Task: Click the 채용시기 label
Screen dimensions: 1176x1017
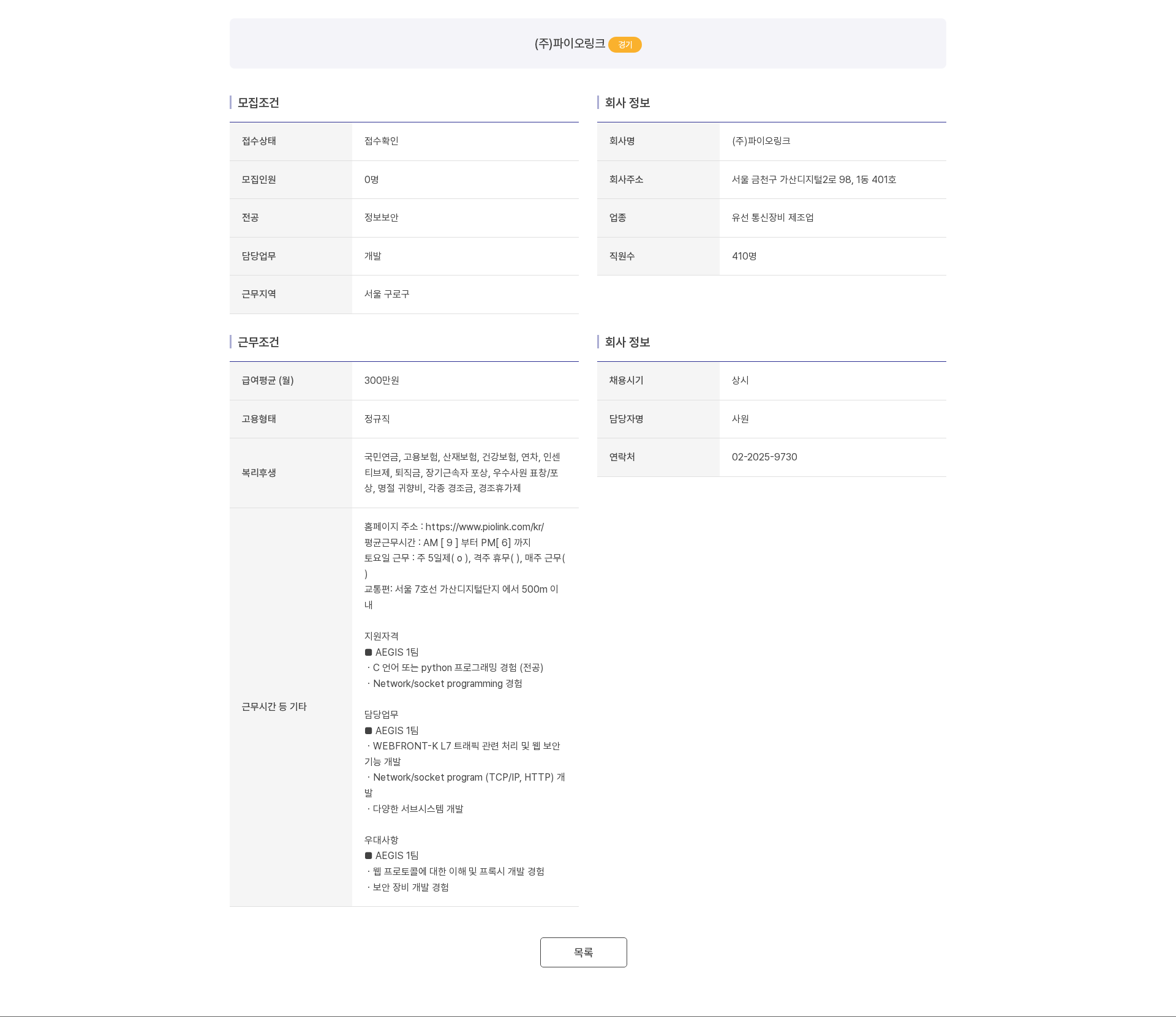Action: coord(626,380)
